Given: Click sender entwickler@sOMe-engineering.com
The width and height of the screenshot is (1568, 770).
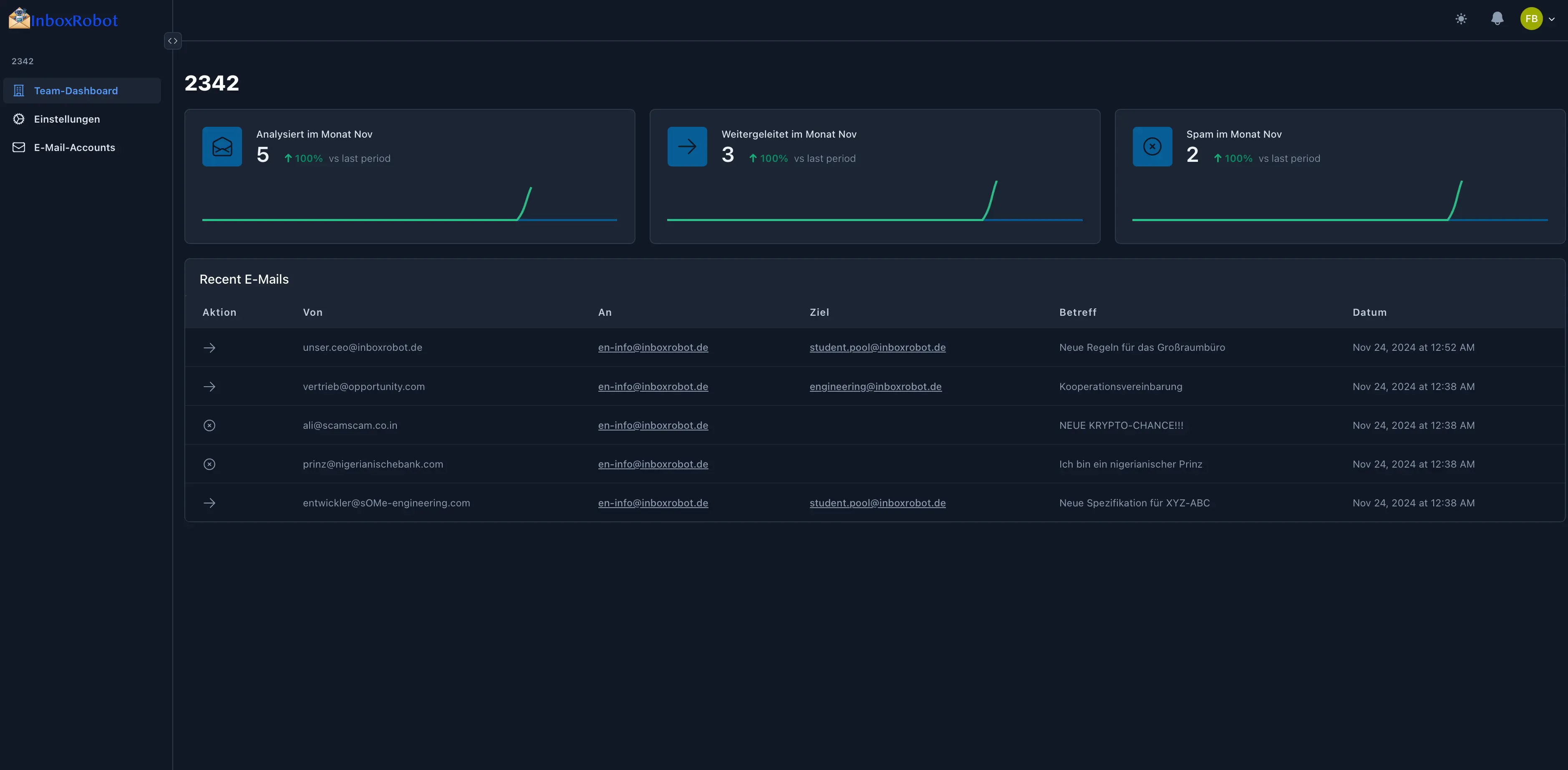Looking at the screenshot, I should coord(386,503).
